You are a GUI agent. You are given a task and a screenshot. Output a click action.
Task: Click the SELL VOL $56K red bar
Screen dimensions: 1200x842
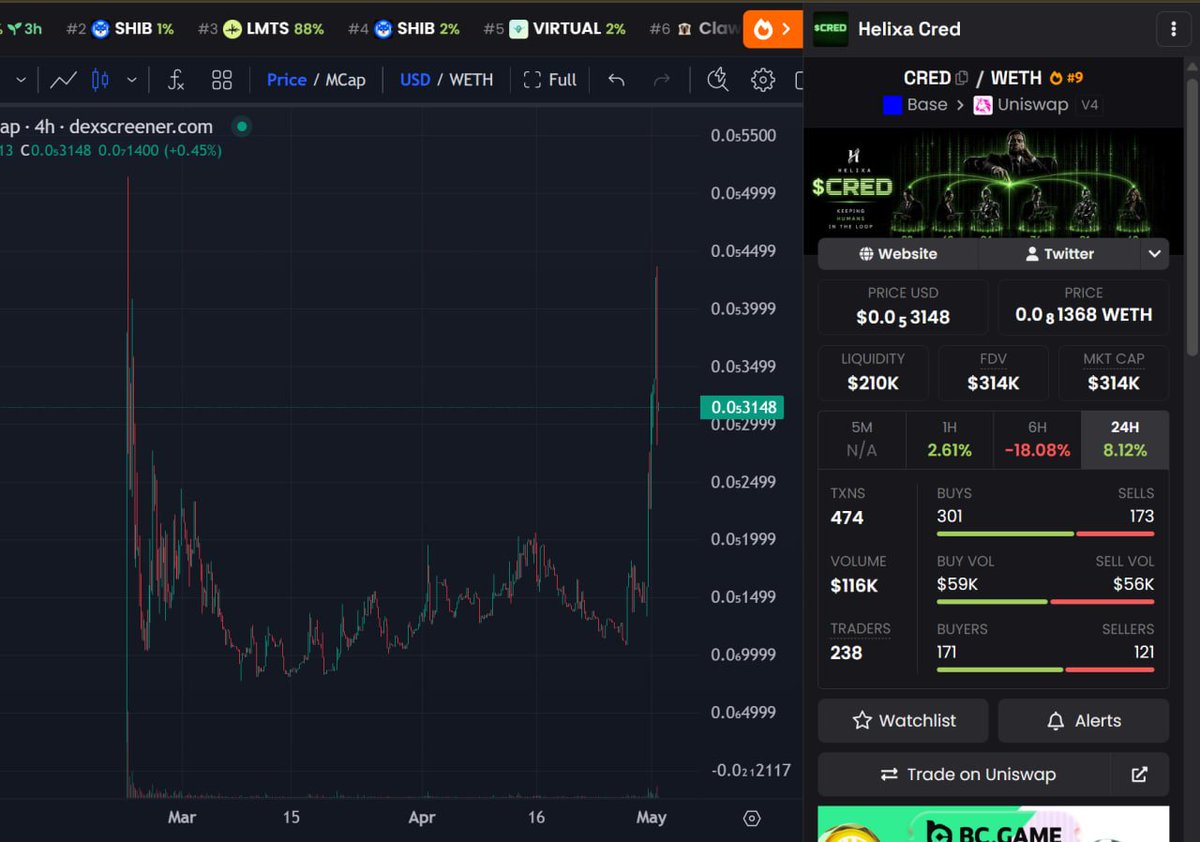tap(1102, 602)
